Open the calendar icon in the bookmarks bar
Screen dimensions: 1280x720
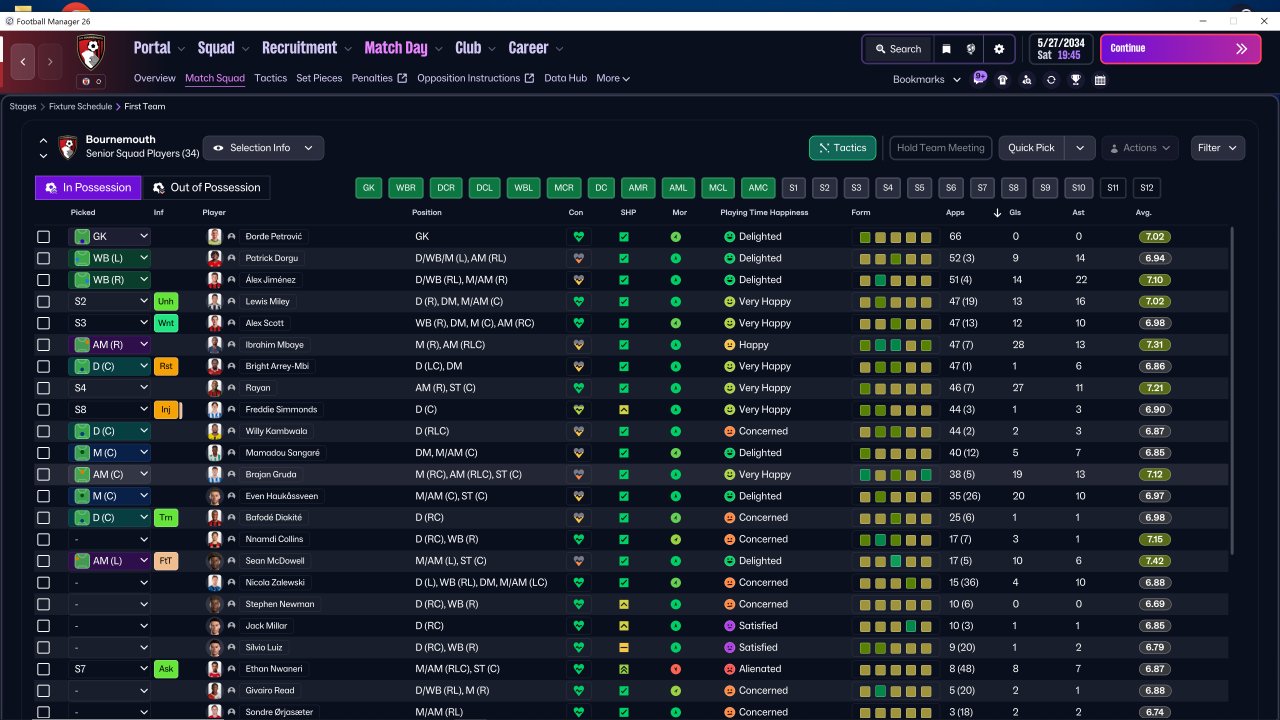click(1100, 80)
